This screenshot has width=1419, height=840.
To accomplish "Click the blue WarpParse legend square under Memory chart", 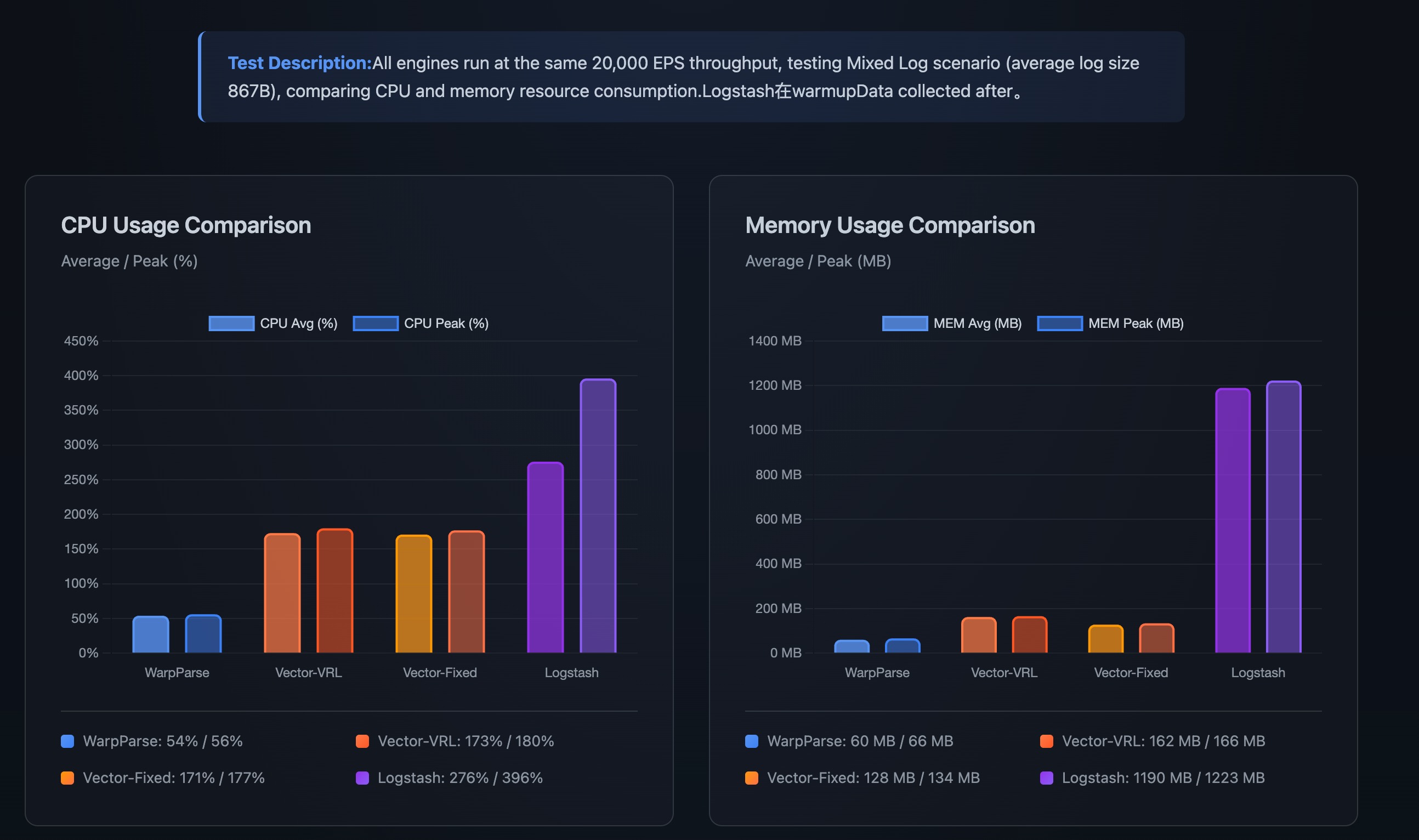I will pyautogui.click(x=751, y=740).
